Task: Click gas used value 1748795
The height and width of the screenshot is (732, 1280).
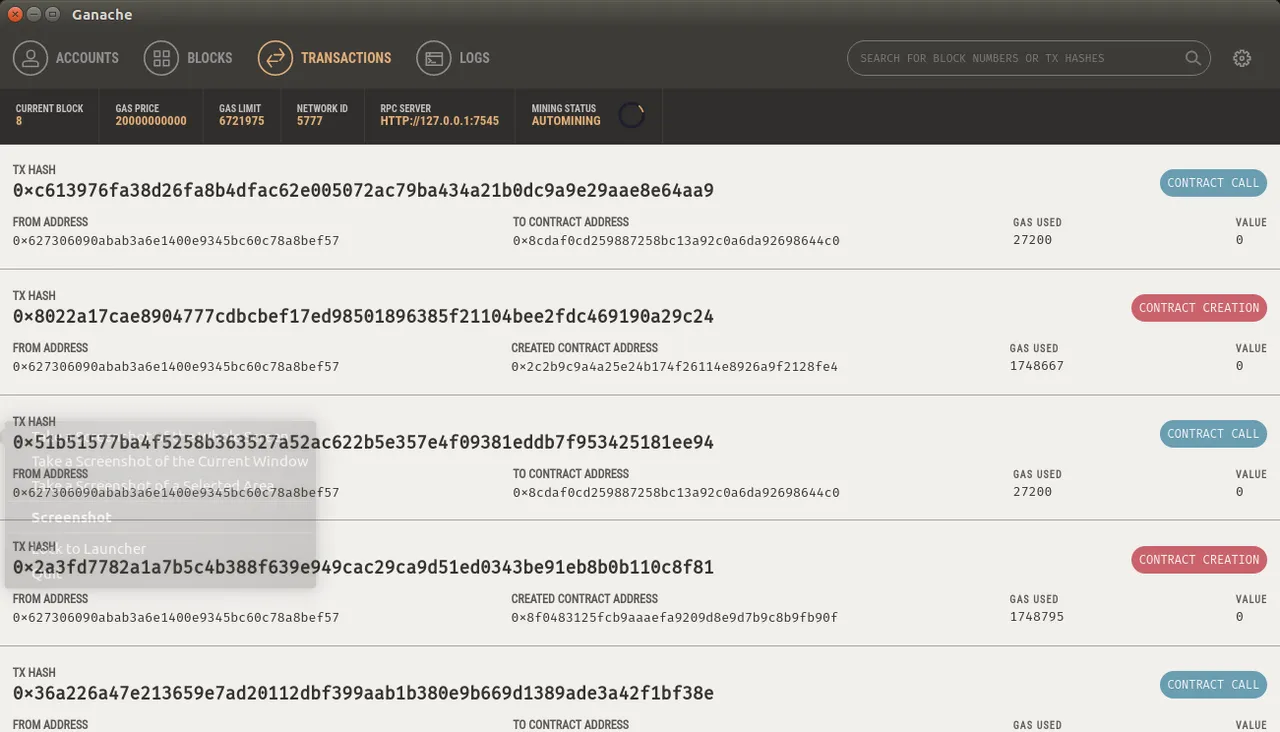Action: 1037,617
